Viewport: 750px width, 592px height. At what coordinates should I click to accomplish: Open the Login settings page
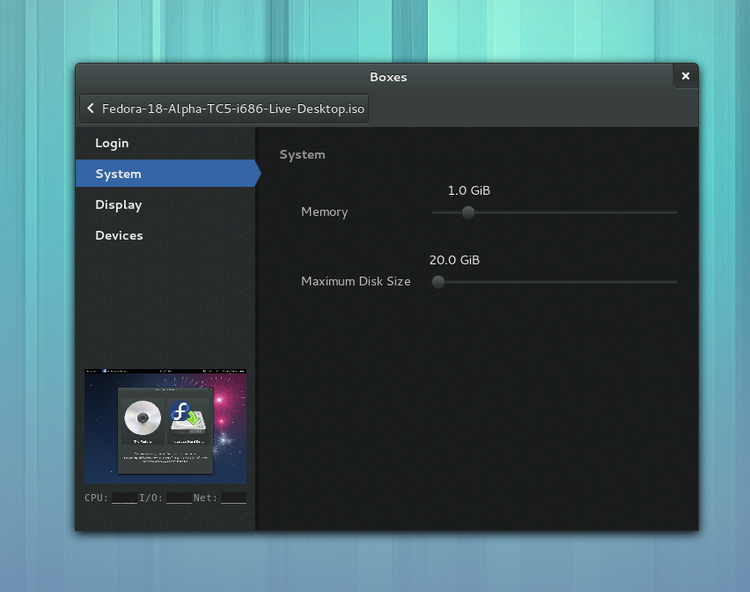tap(112, 143)
